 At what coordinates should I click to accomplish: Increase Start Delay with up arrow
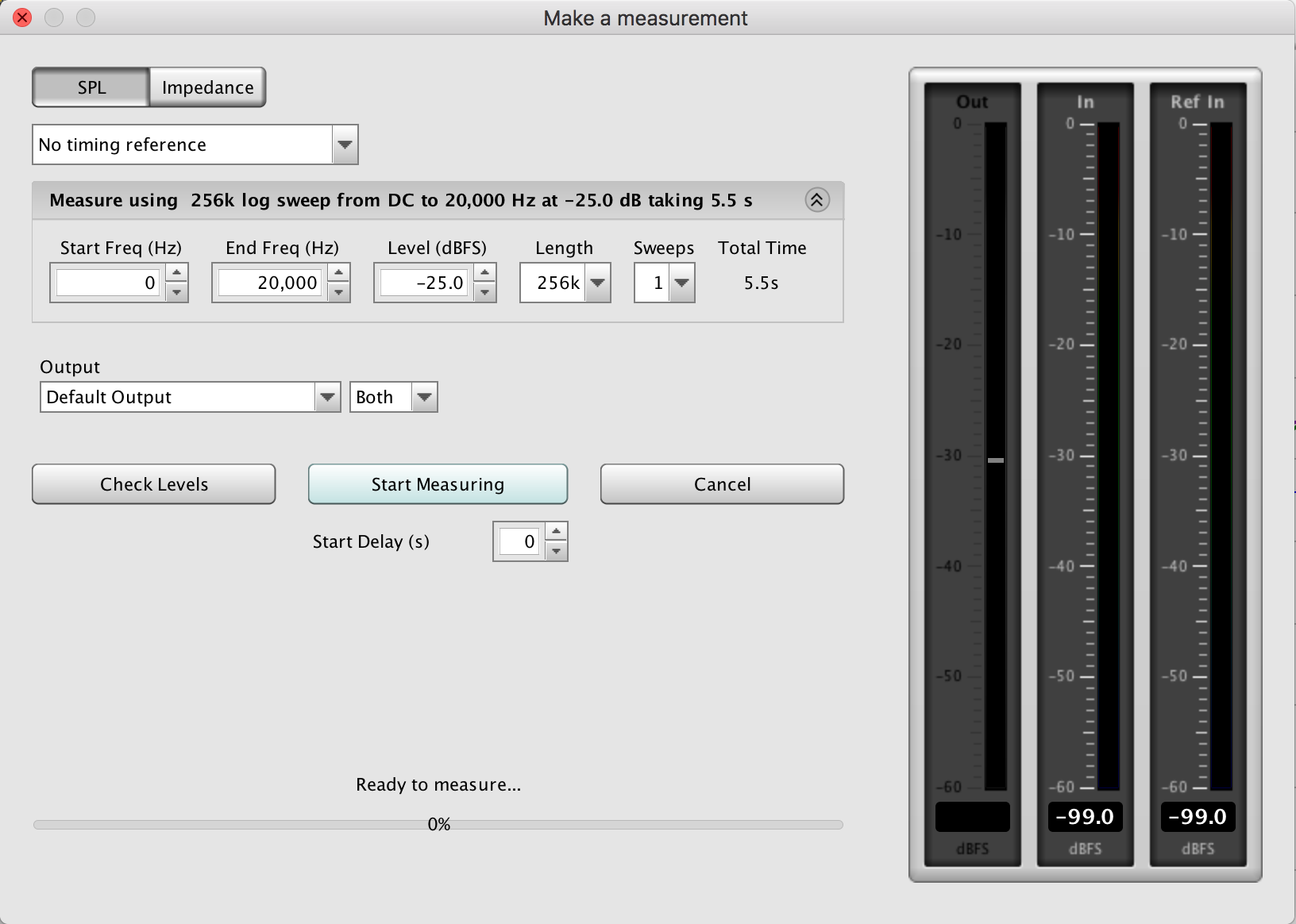point(556,532)
